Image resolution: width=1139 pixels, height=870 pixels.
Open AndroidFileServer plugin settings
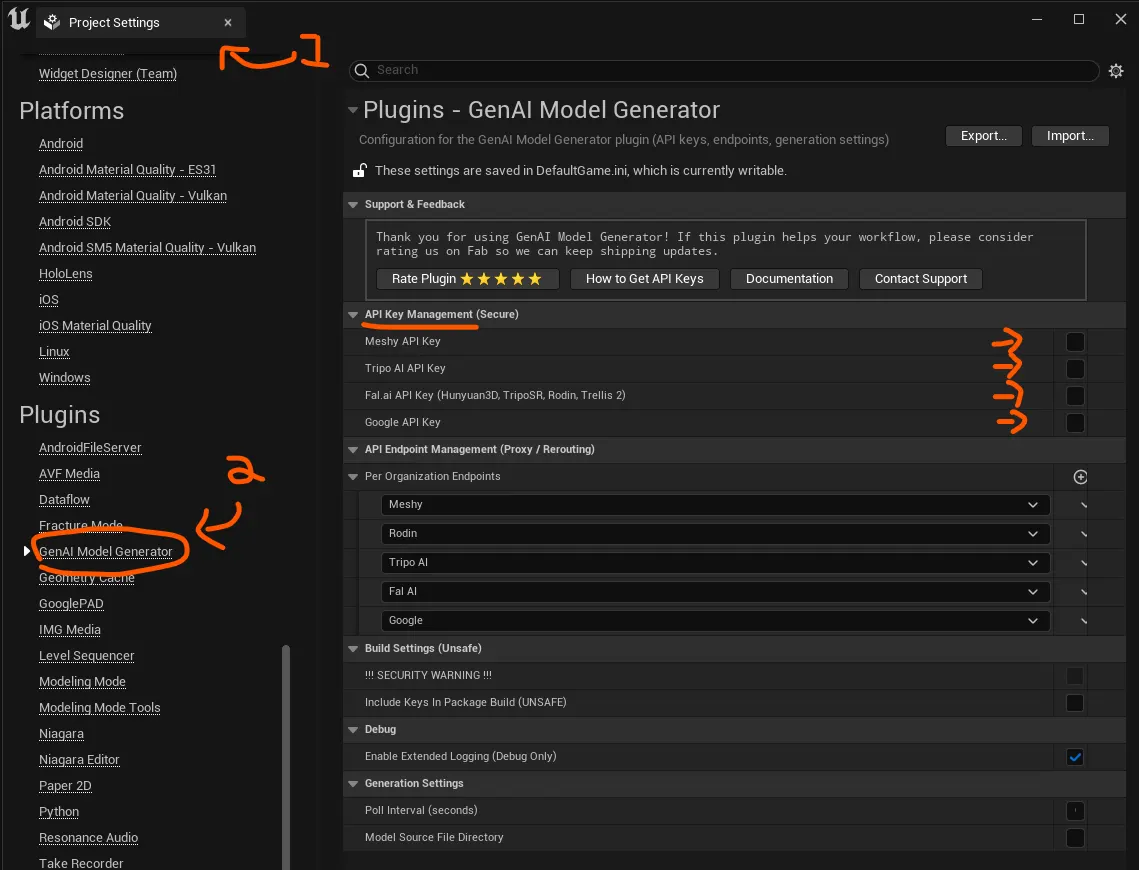90,448
